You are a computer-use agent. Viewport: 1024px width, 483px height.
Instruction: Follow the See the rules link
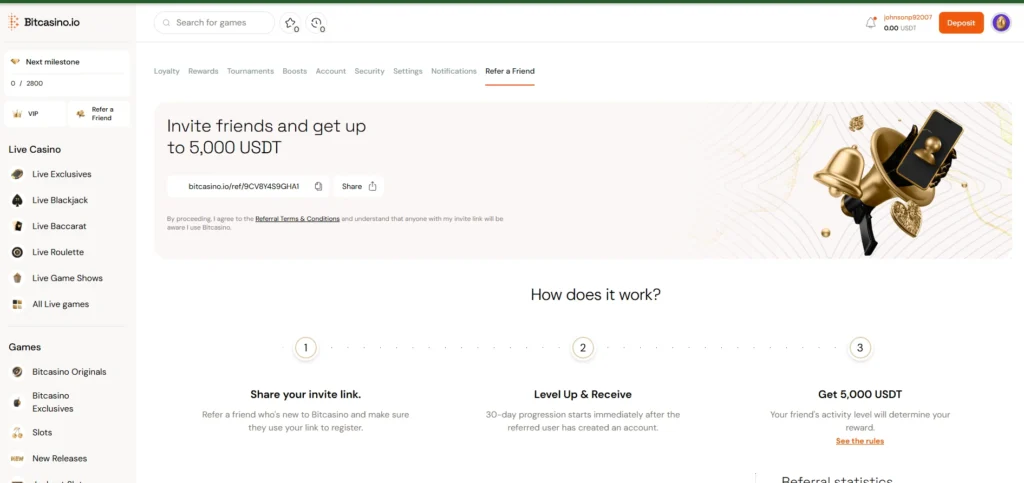click(859, 441)
